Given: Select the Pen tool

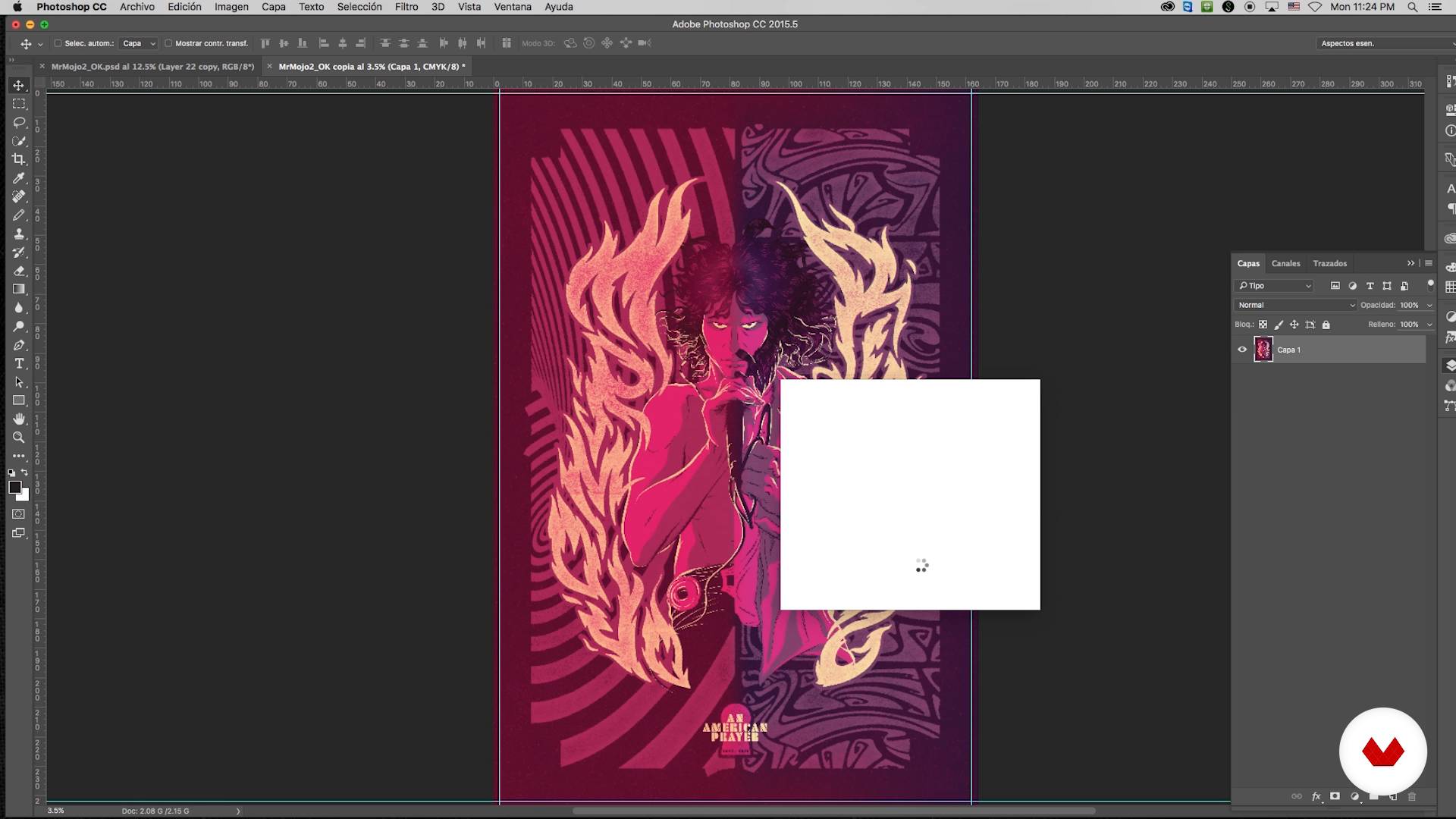Looking at the screenshot, I should click(x=19, y=345).
